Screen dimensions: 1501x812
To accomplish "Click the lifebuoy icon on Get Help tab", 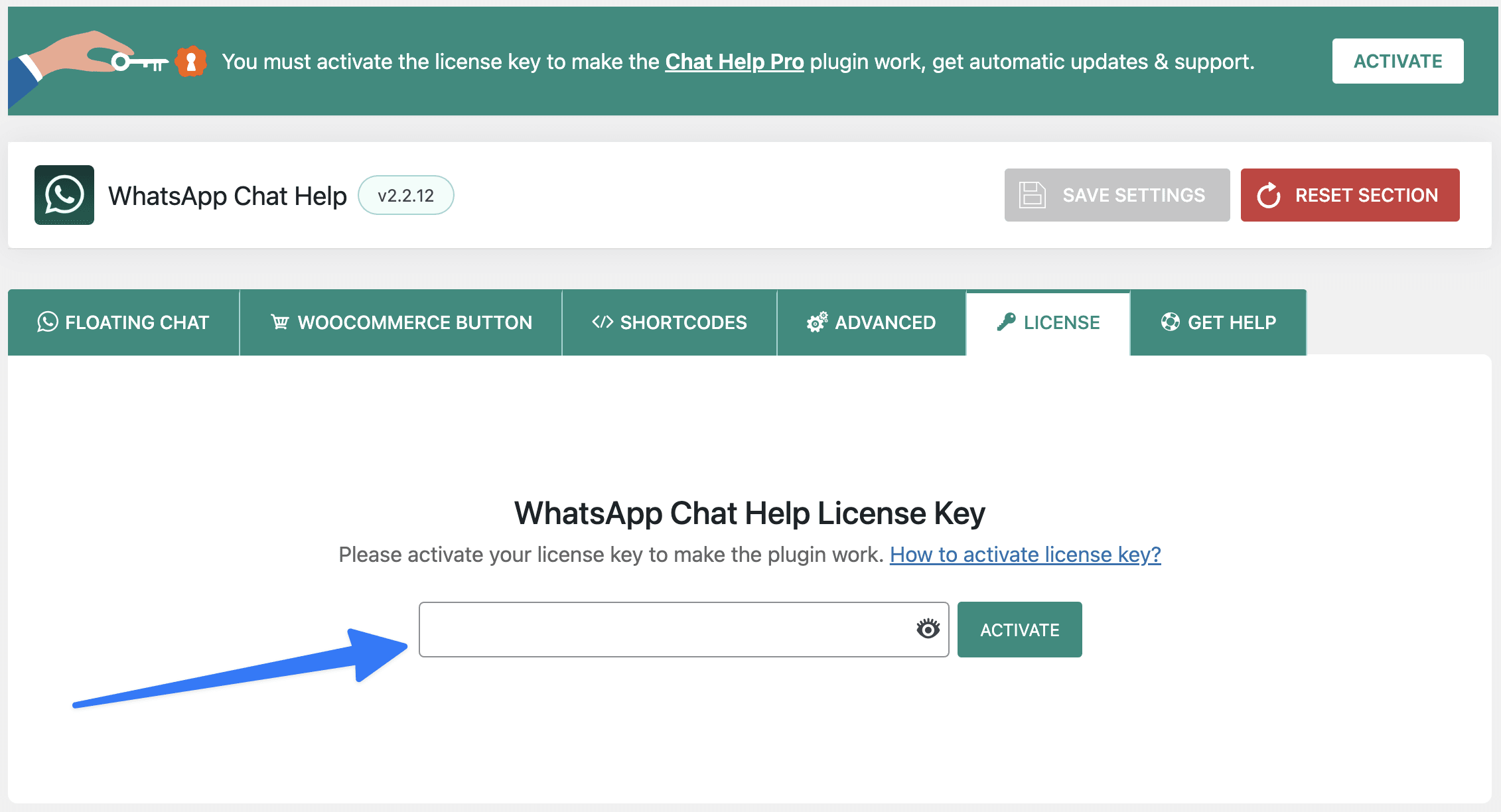I will point(1171,322).
